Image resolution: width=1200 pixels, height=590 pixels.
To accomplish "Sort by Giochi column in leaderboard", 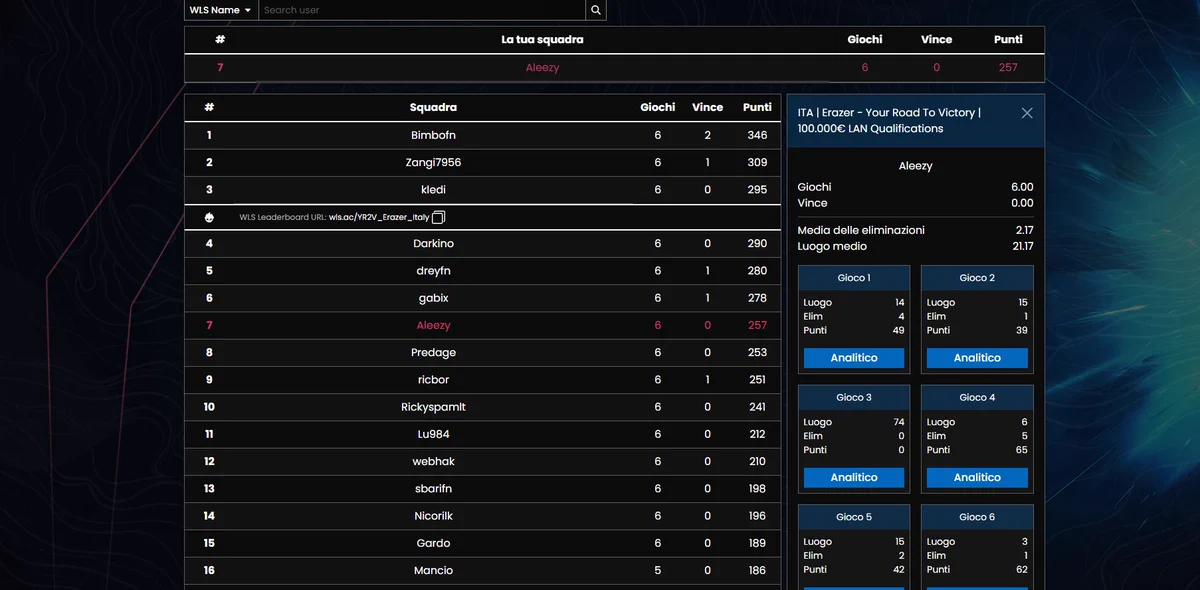I will [658, 107].
